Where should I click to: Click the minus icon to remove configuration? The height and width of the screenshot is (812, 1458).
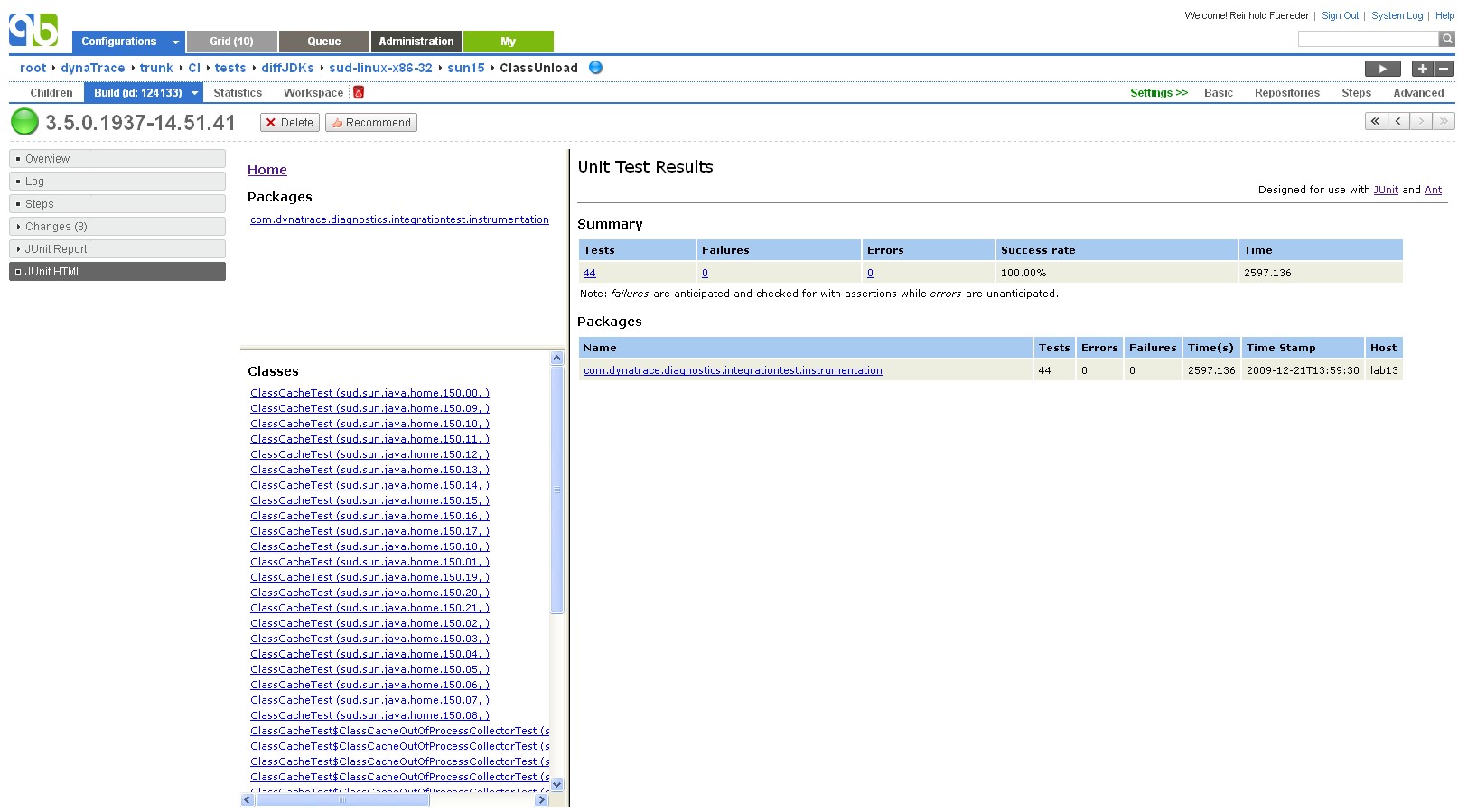(1444, 69)
